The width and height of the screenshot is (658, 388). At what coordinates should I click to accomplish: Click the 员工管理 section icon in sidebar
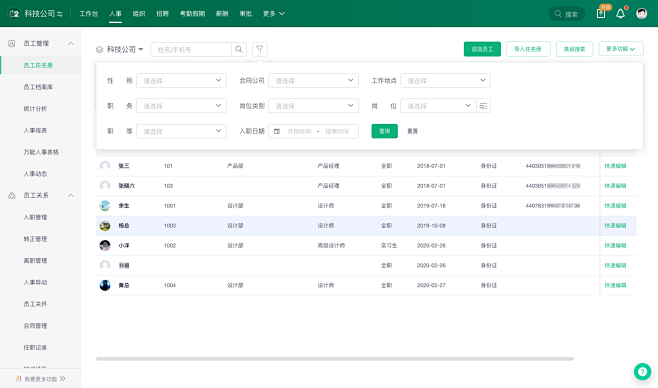point(12,43)
